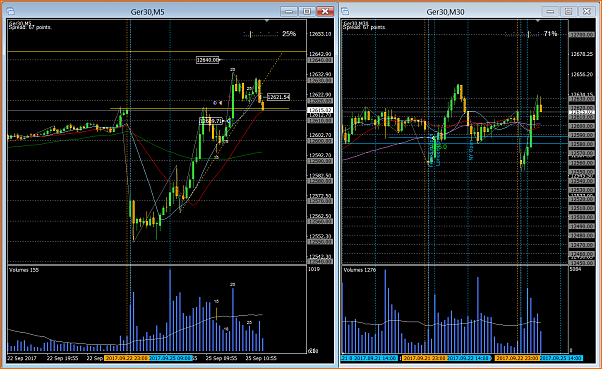Minimize the Ger30,M30 chart window
Image resolution: width=602 pixels, height=369 pixels.
[x=550, y=12]
